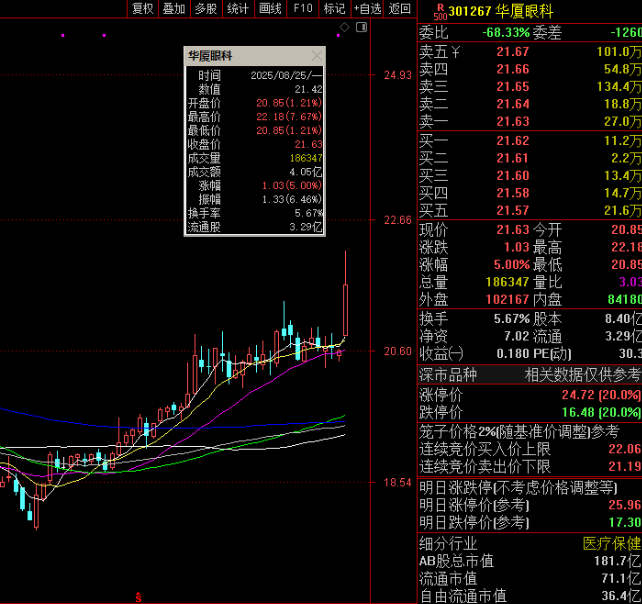Click the 委比 value -68.33%
Image resolution: width=642 pixels, height=604 pixels.
coord(506,32)
